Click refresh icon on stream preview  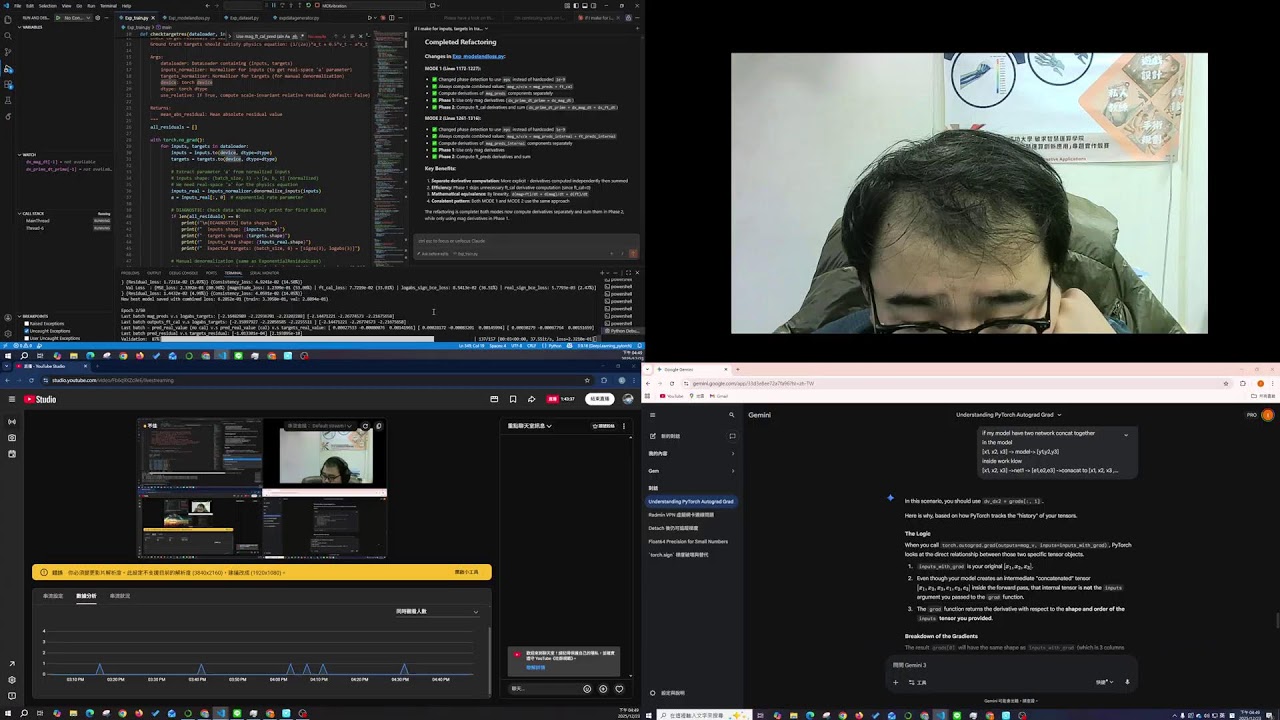point(365,426)
